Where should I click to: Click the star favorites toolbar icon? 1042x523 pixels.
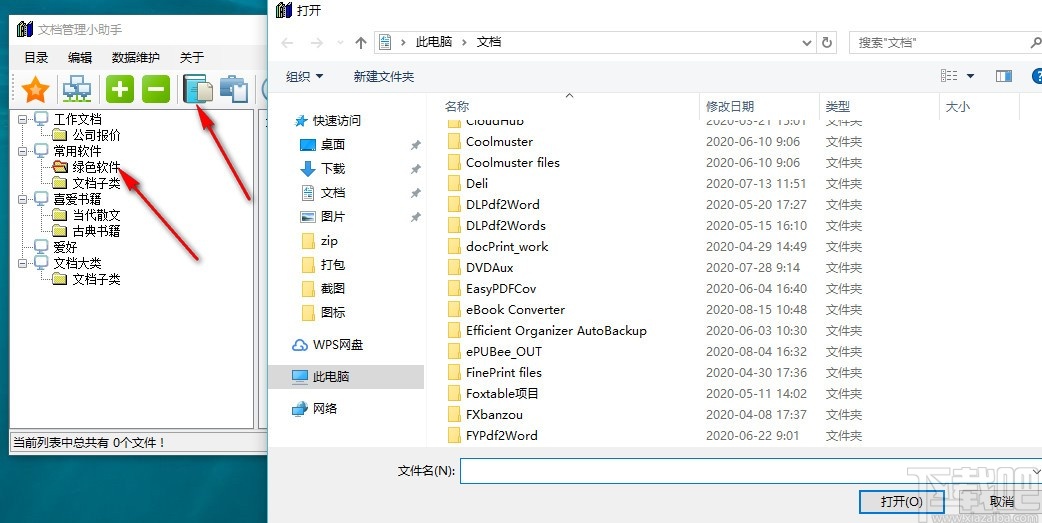(x=35, y=90)
